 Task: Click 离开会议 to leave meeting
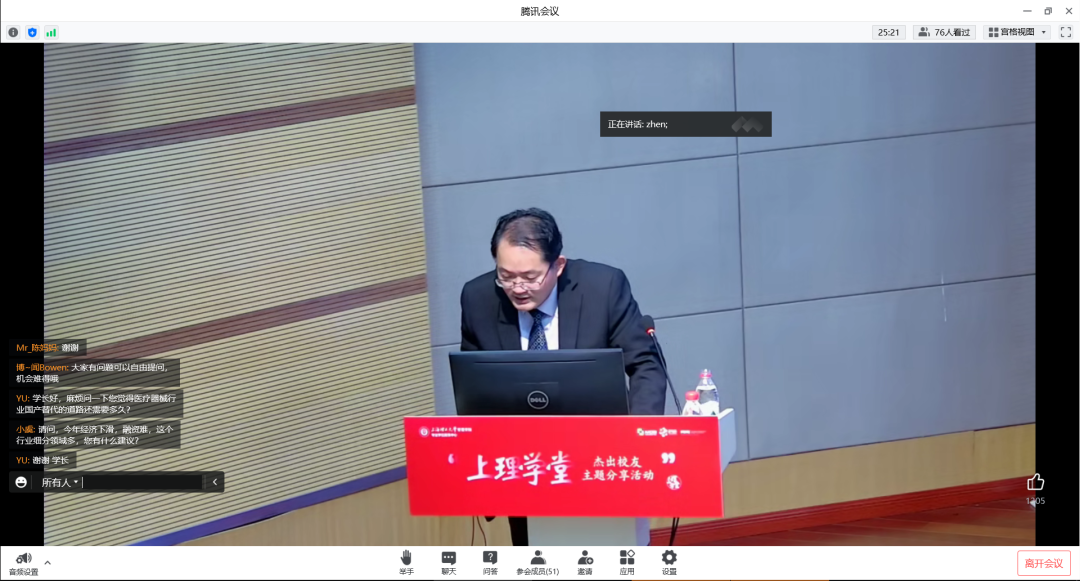[1042, 562]
